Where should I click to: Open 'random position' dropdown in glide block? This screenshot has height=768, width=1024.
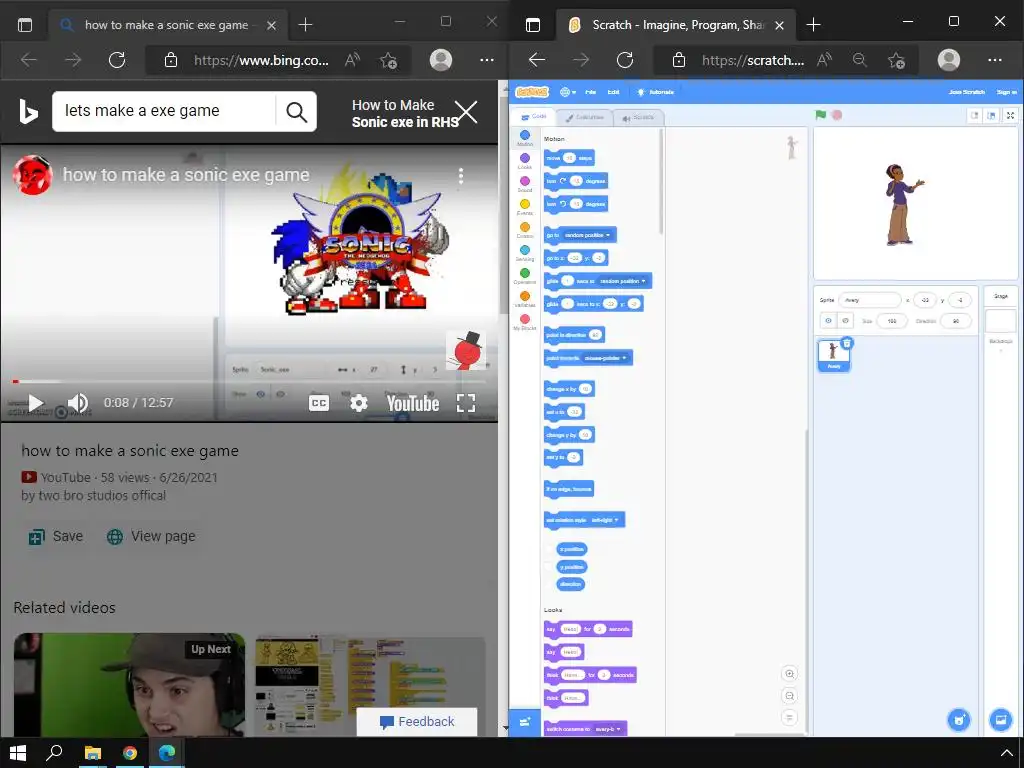[x=622, y=281]
